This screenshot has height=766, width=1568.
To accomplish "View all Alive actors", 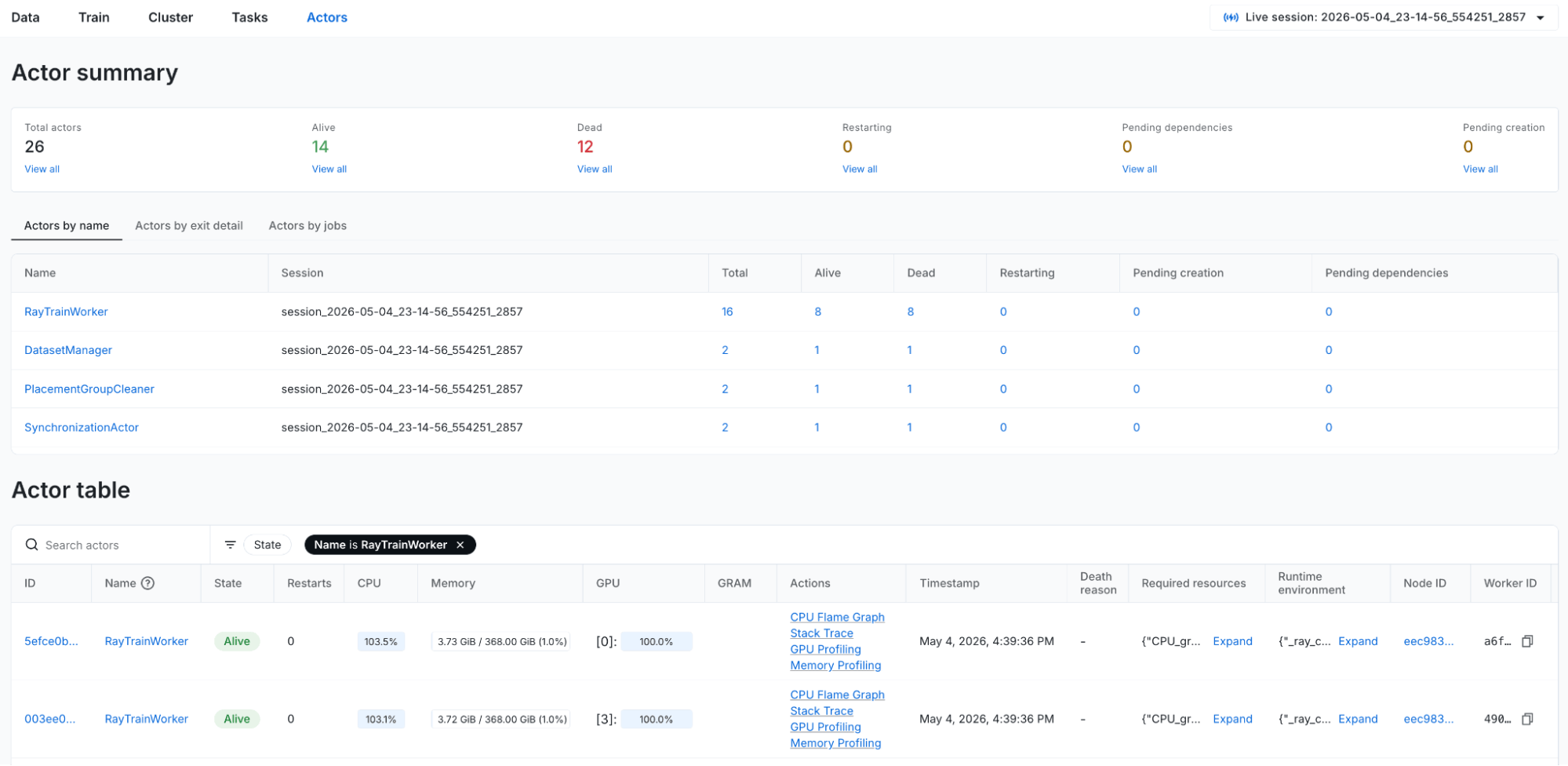I will point(329,169).
